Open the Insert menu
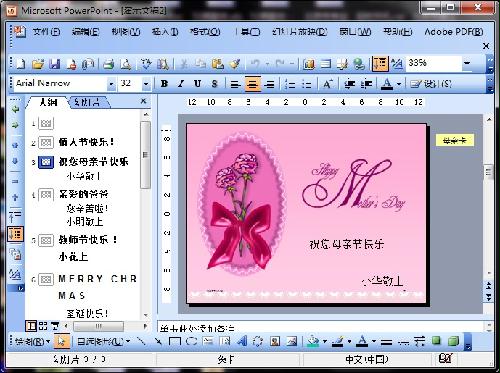The image size is (500, 373). pos(165,32)
